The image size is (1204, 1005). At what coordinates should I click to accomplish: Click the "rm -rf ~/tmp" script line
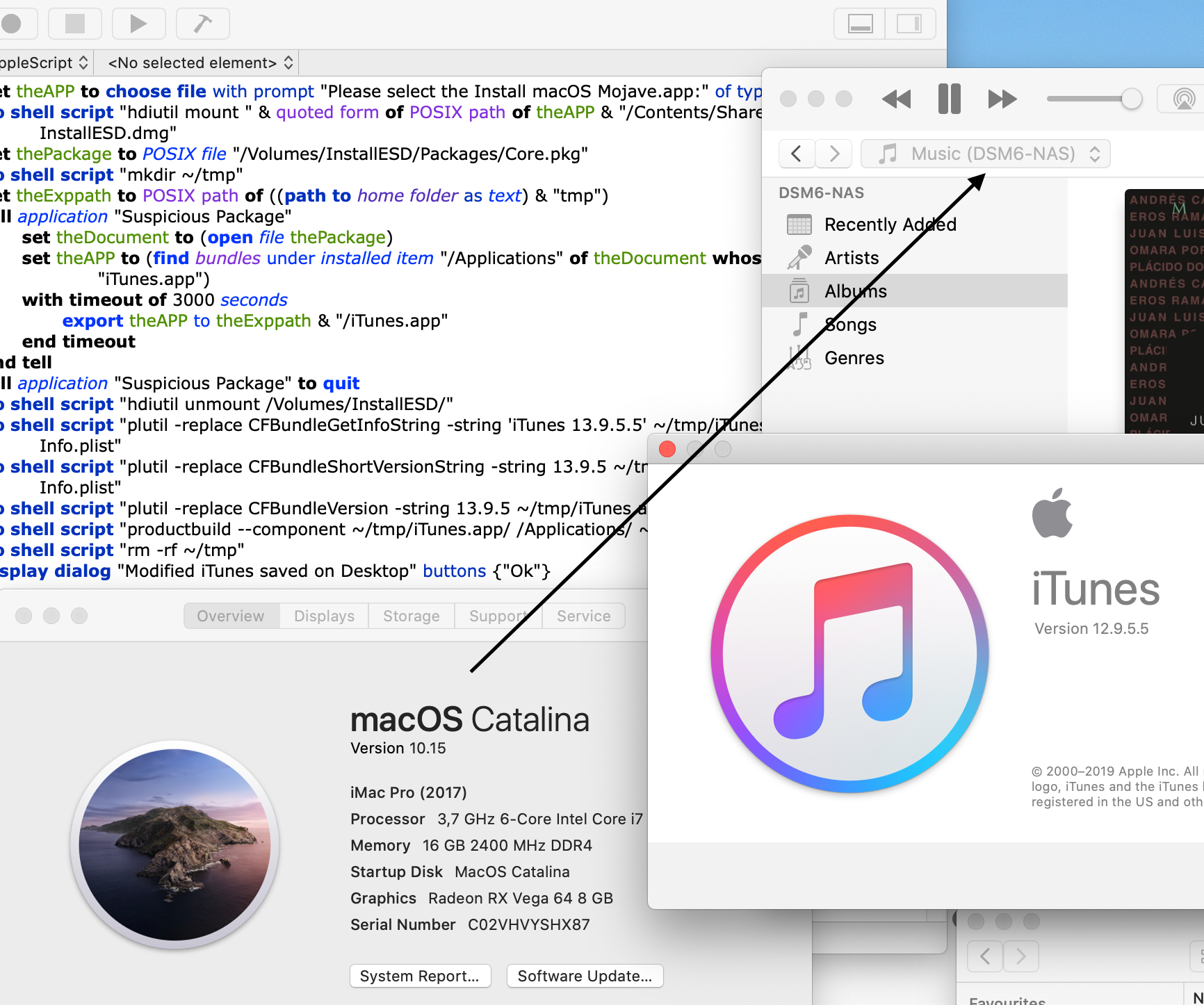tap(122, 550)
